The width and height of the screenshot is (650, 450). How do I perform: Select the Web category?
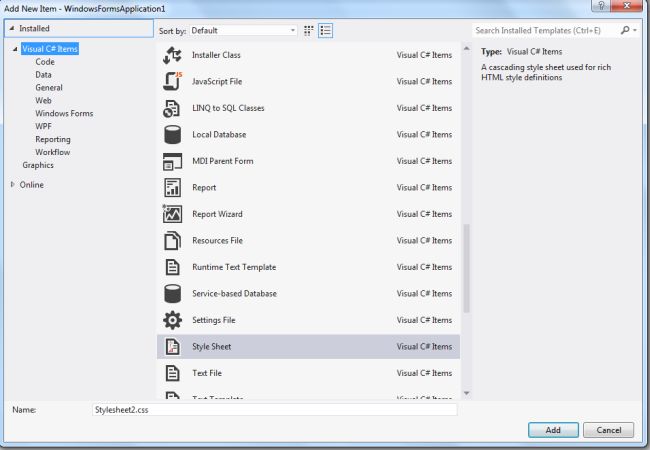pyautogui.click(x=43, y=100)
